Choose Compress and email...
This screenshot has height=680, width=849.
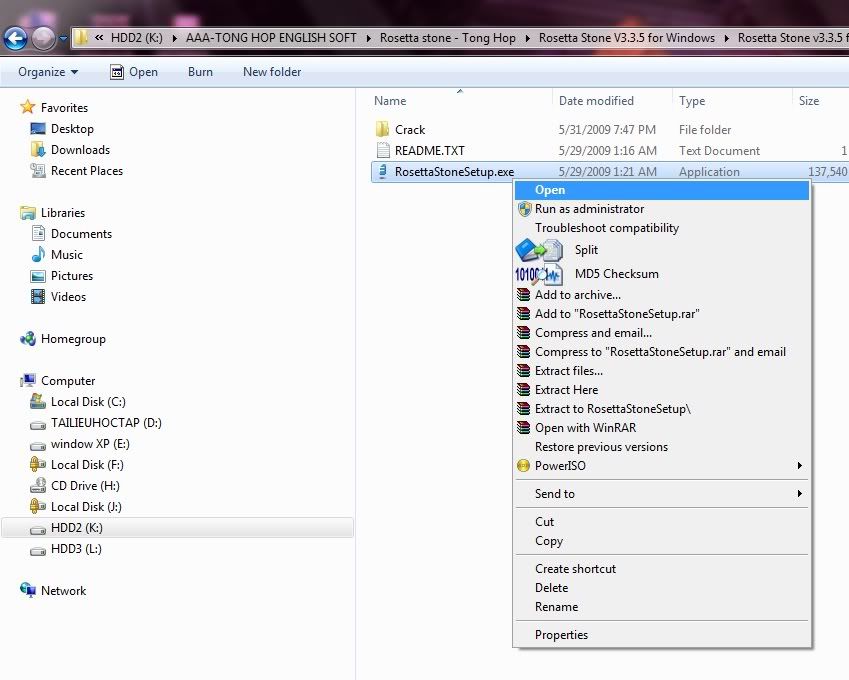tap(662, 333)
